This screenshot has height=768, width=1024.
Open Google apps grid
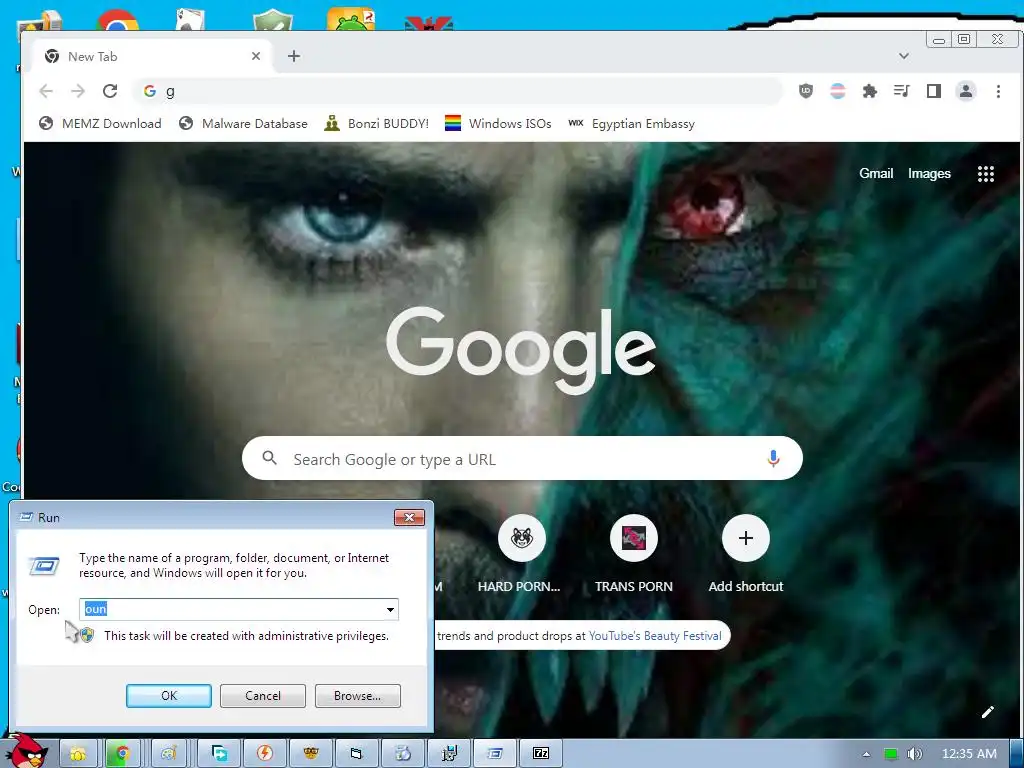tap(985, 174)
